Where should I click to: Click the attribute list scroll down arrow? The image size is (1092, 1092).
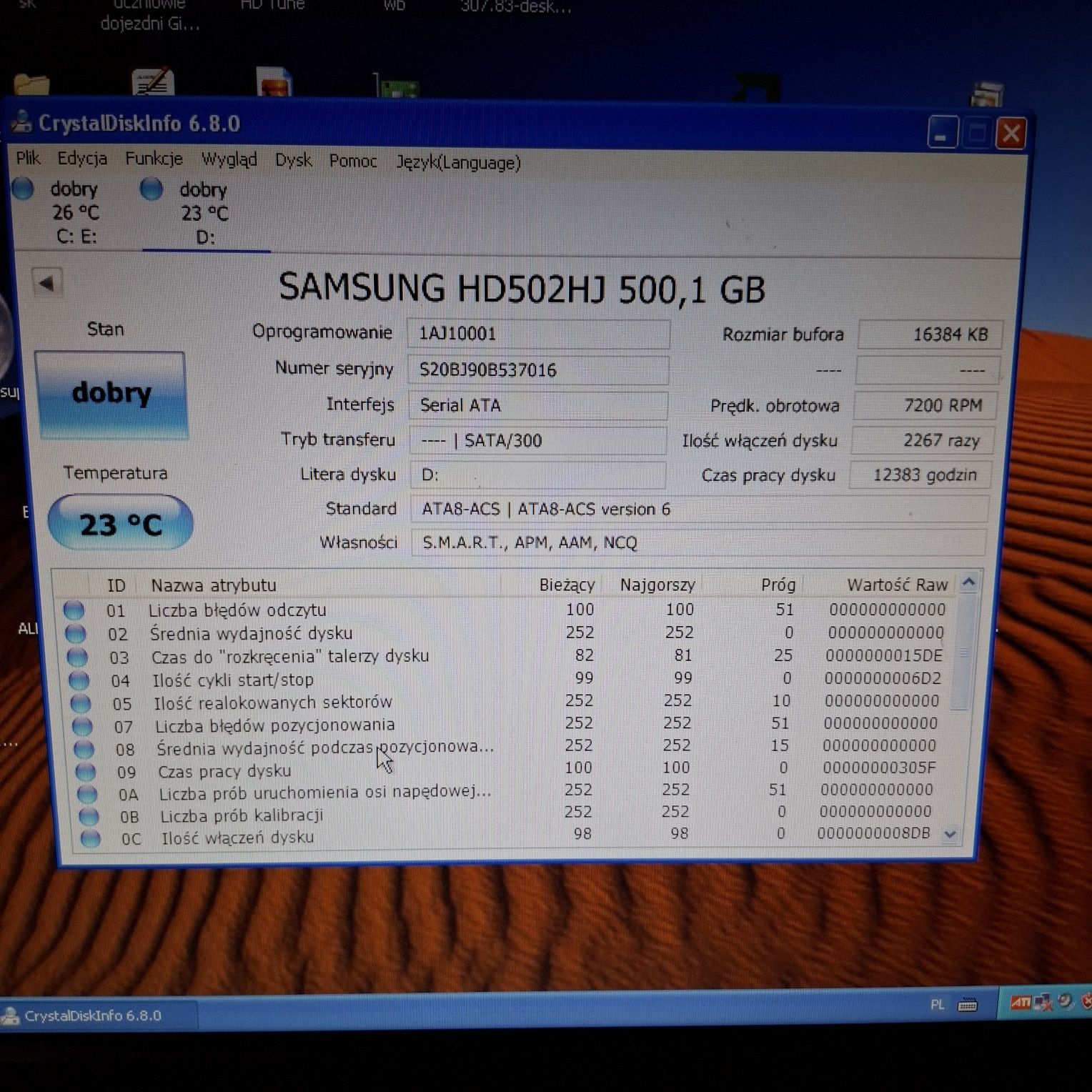950,834
